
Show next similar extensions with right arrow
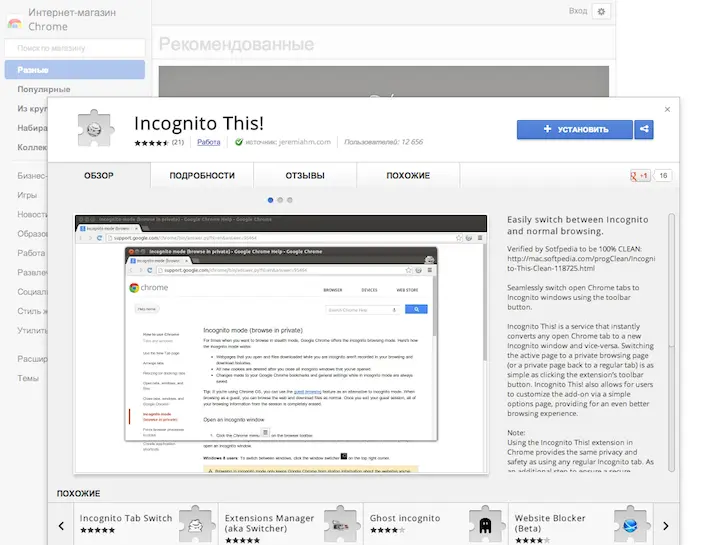(x=666, y=526)
